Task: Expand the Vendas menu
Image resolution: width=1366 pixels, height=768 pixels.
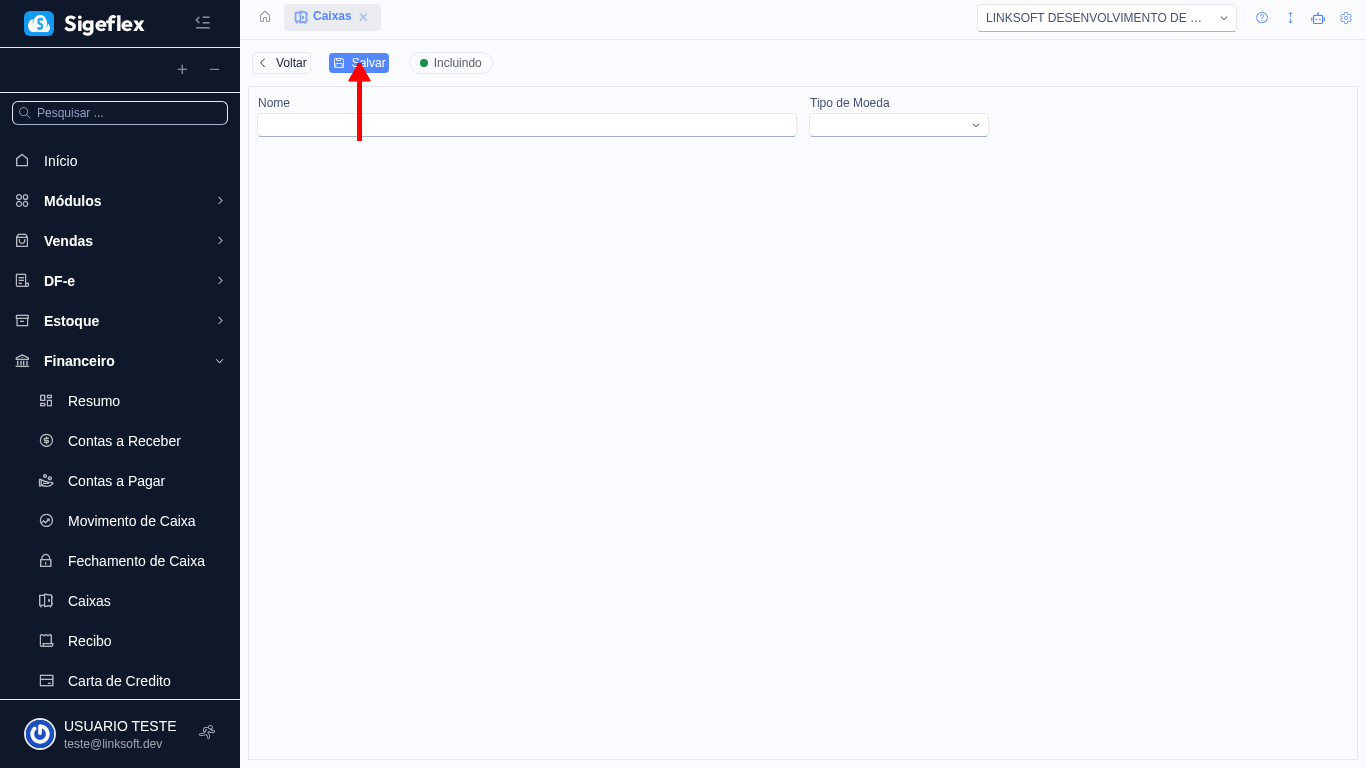Action: 120,241
